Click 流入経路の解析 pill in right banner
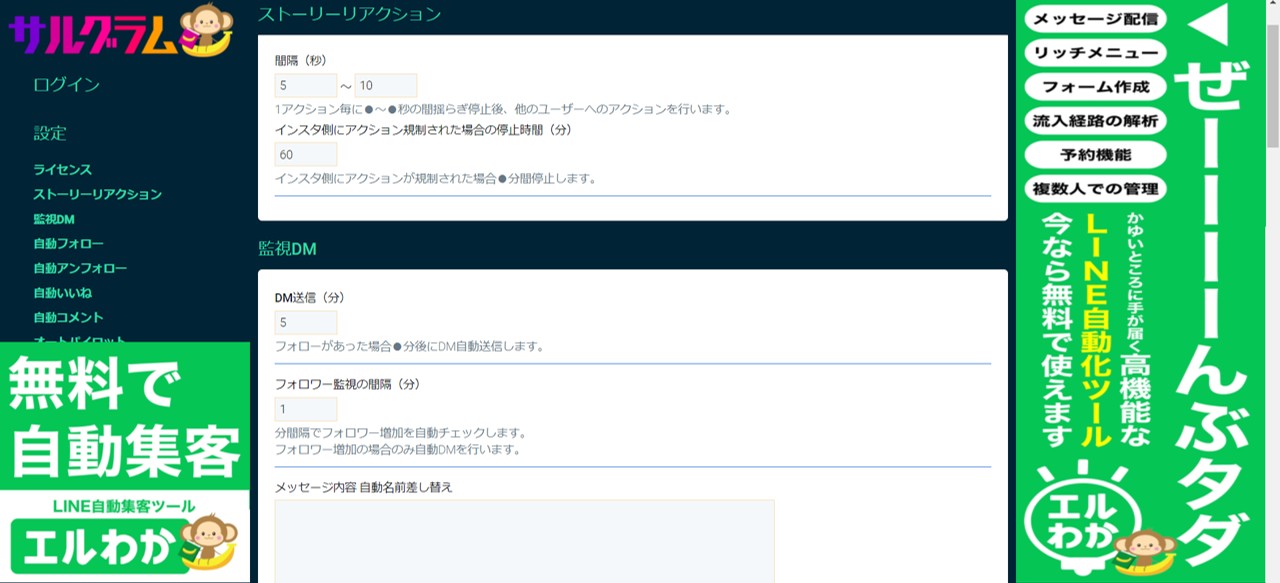1280x583 pixels. coord(1095,121)
